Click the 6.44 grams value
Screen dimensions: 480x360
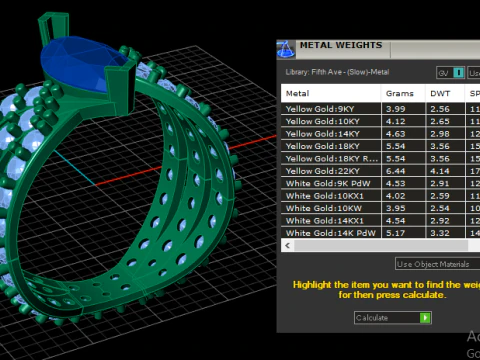pos(396,171)
